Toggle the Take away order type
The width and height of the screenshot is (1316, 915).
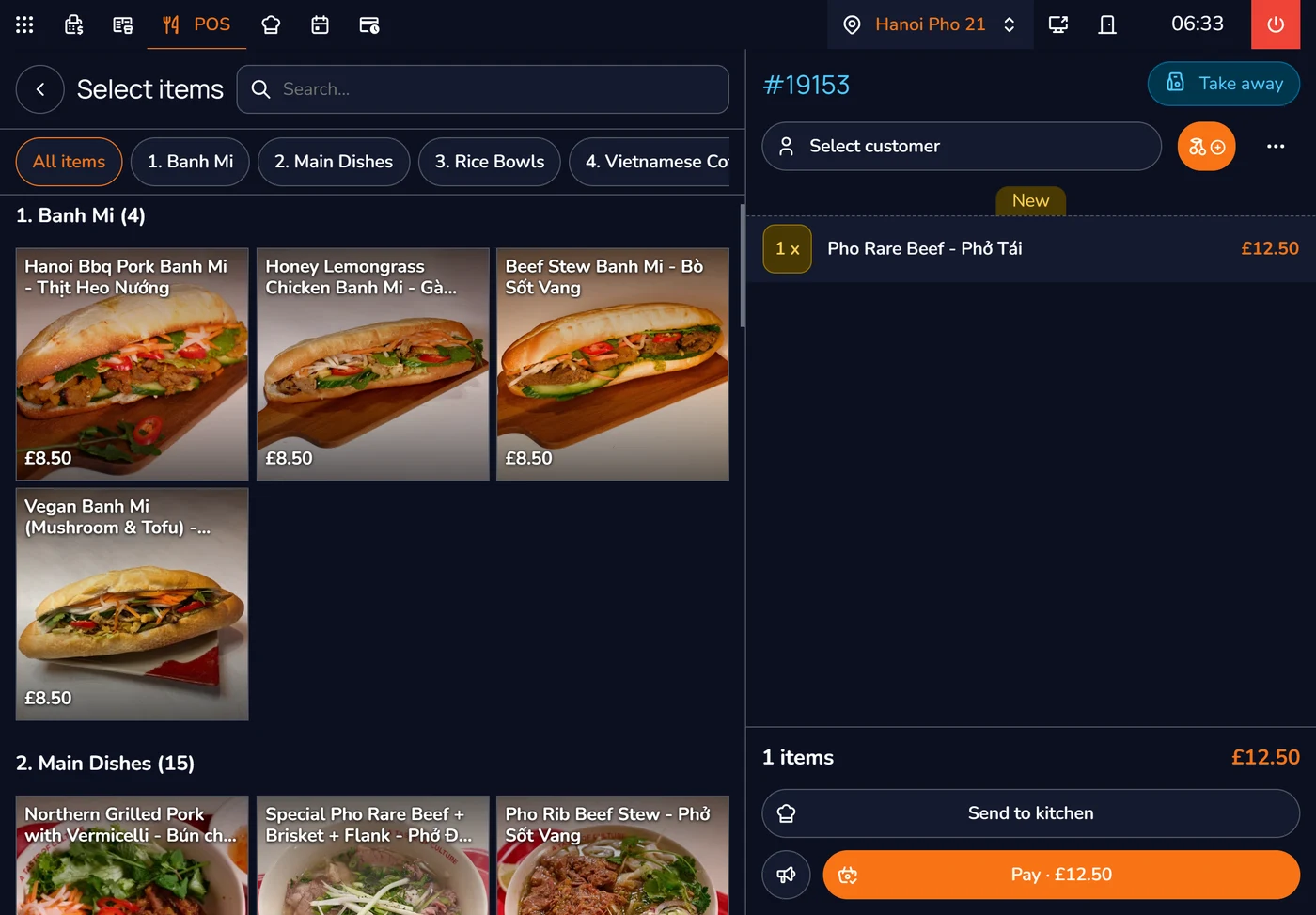[x=1224, y=84]
